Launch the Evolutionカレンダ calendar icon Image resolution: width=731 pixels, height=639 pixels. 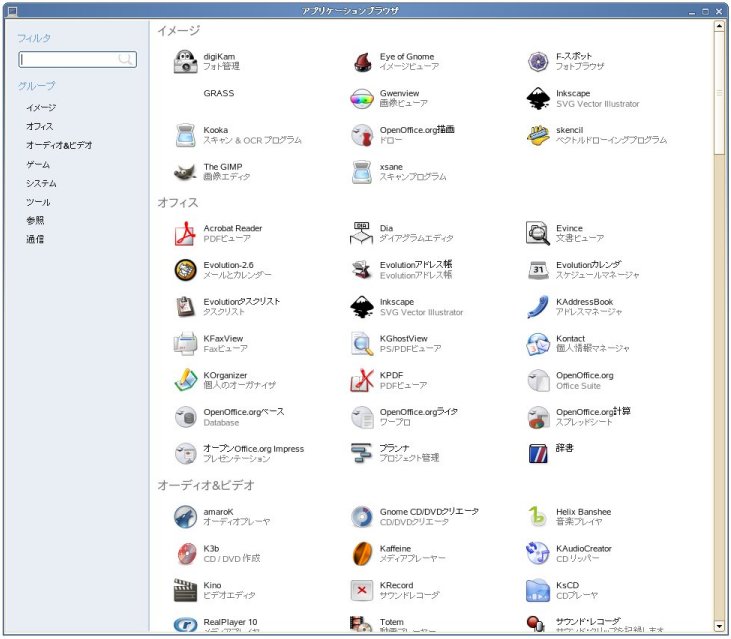[538, 270]
